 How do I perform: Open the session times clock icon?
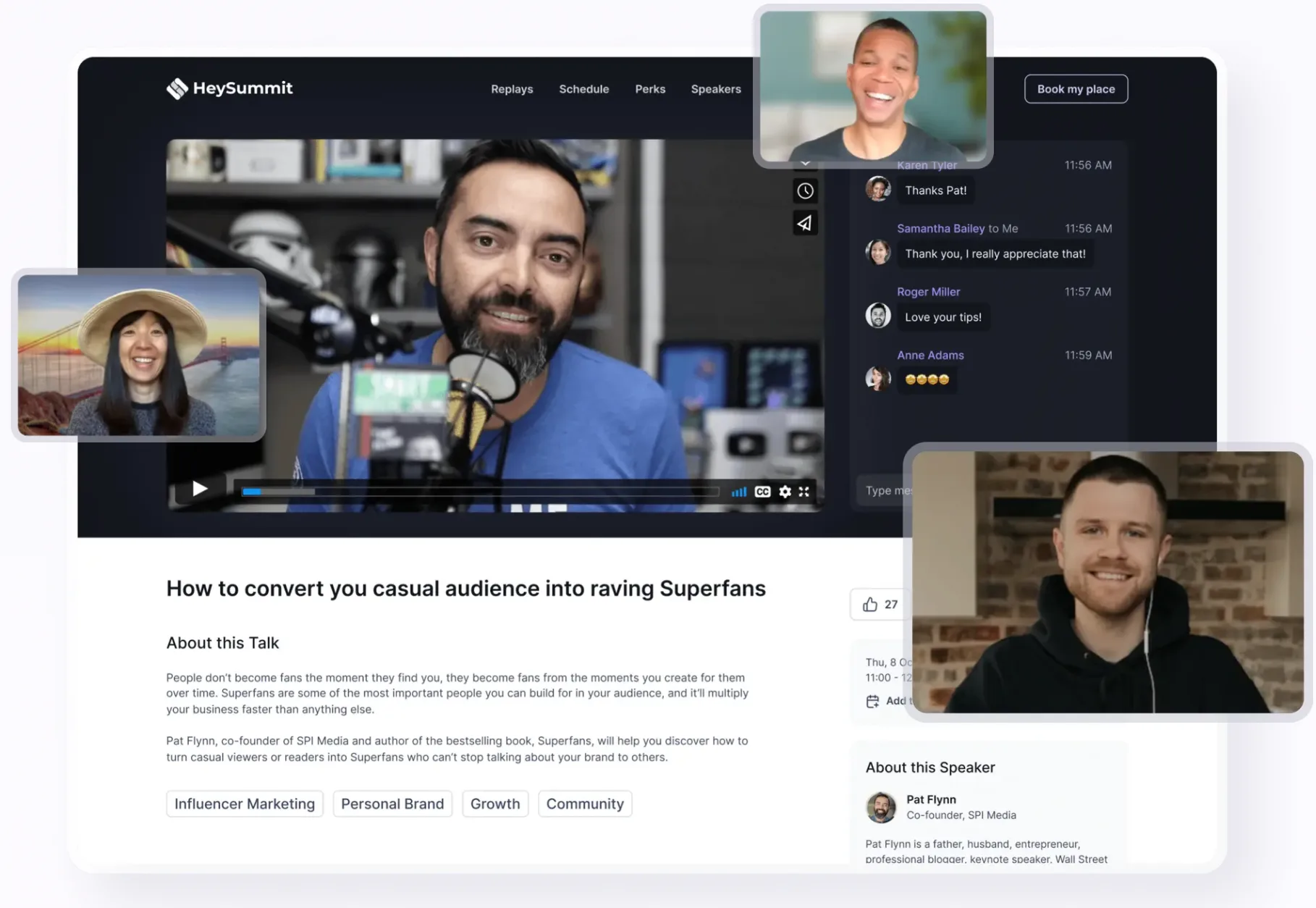coord(804,190)
